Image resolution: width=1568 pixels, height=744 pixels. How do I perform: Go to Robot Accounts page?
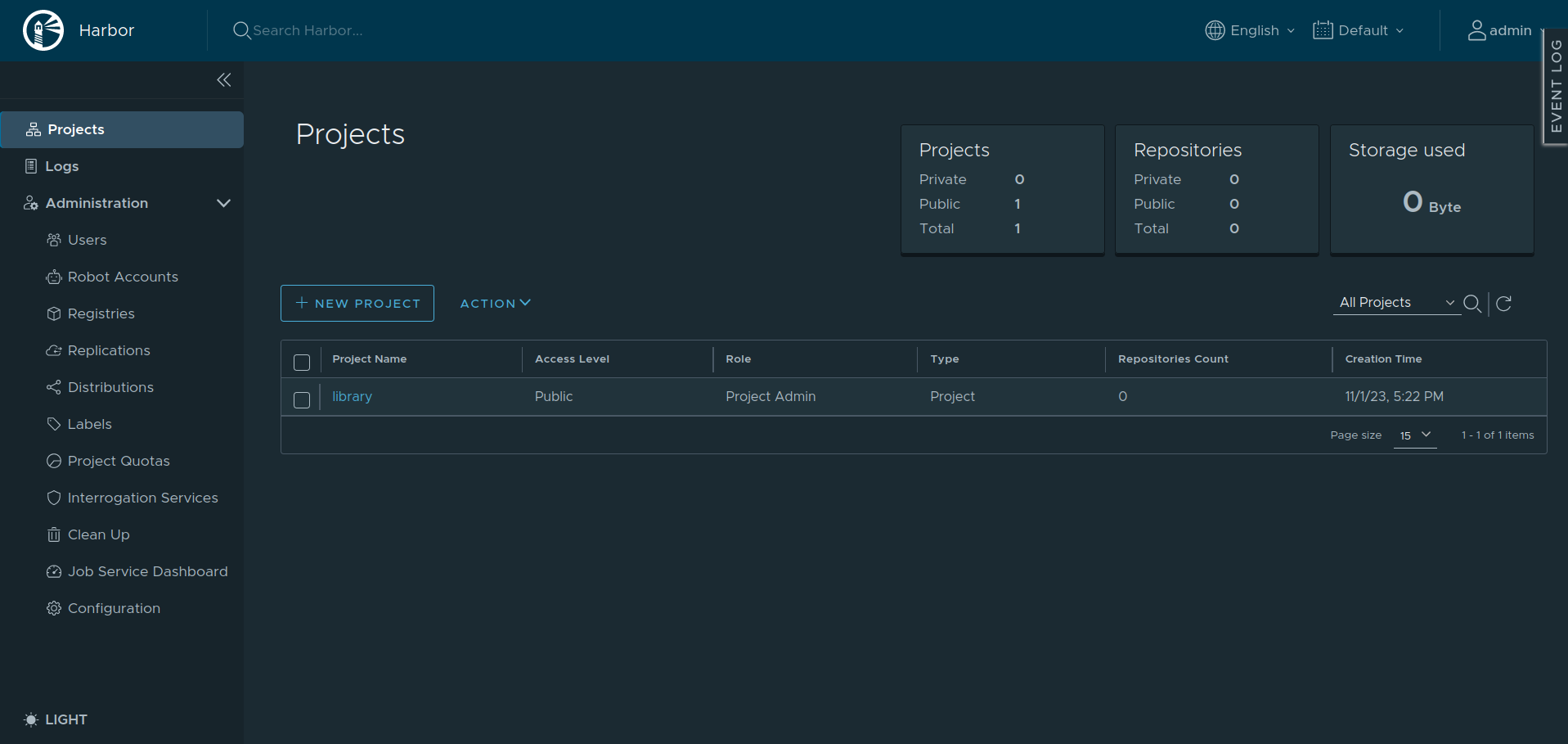[x=122, y=277]
